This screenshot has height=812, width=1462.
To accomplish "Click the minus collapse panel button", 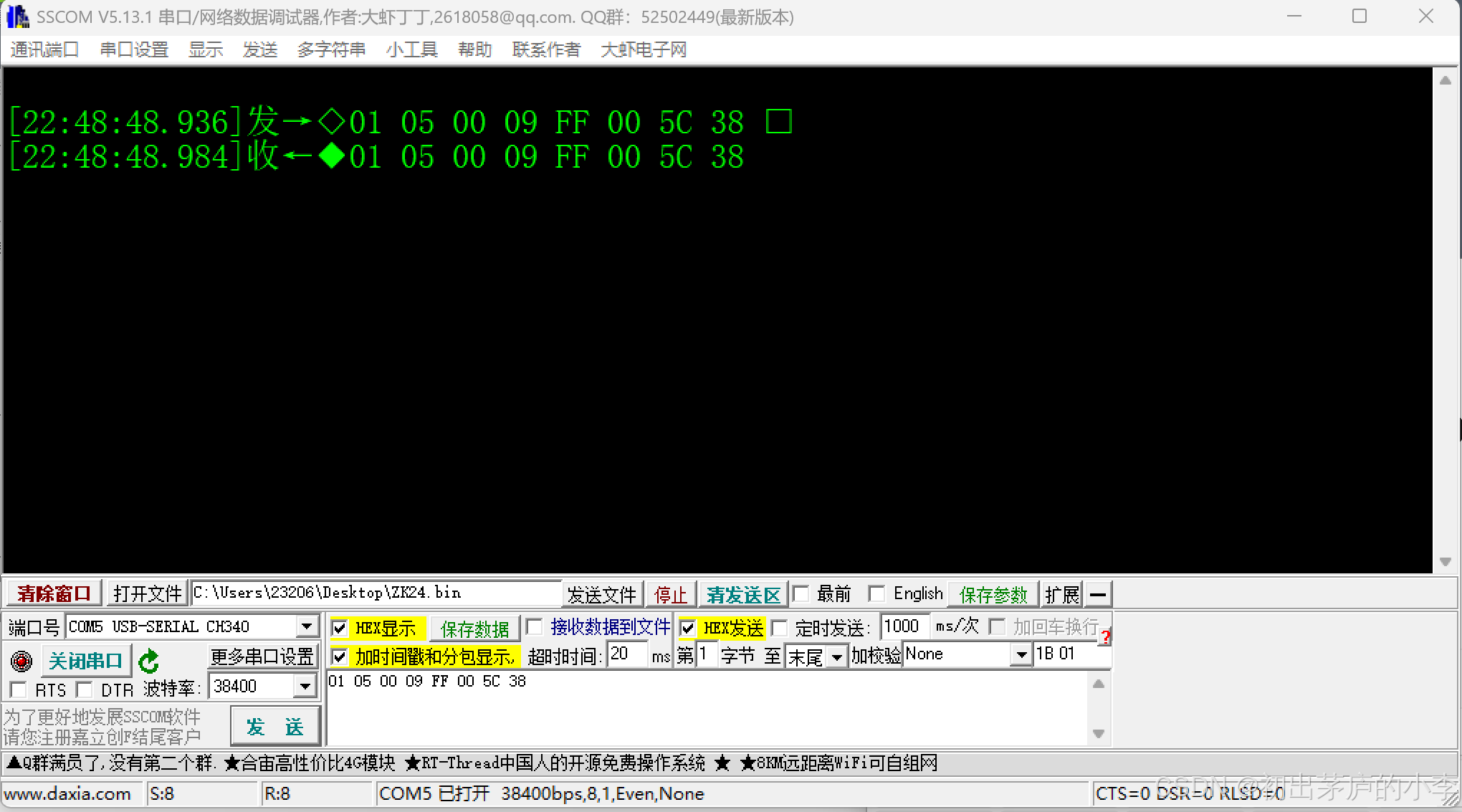I will point(1098,594).
